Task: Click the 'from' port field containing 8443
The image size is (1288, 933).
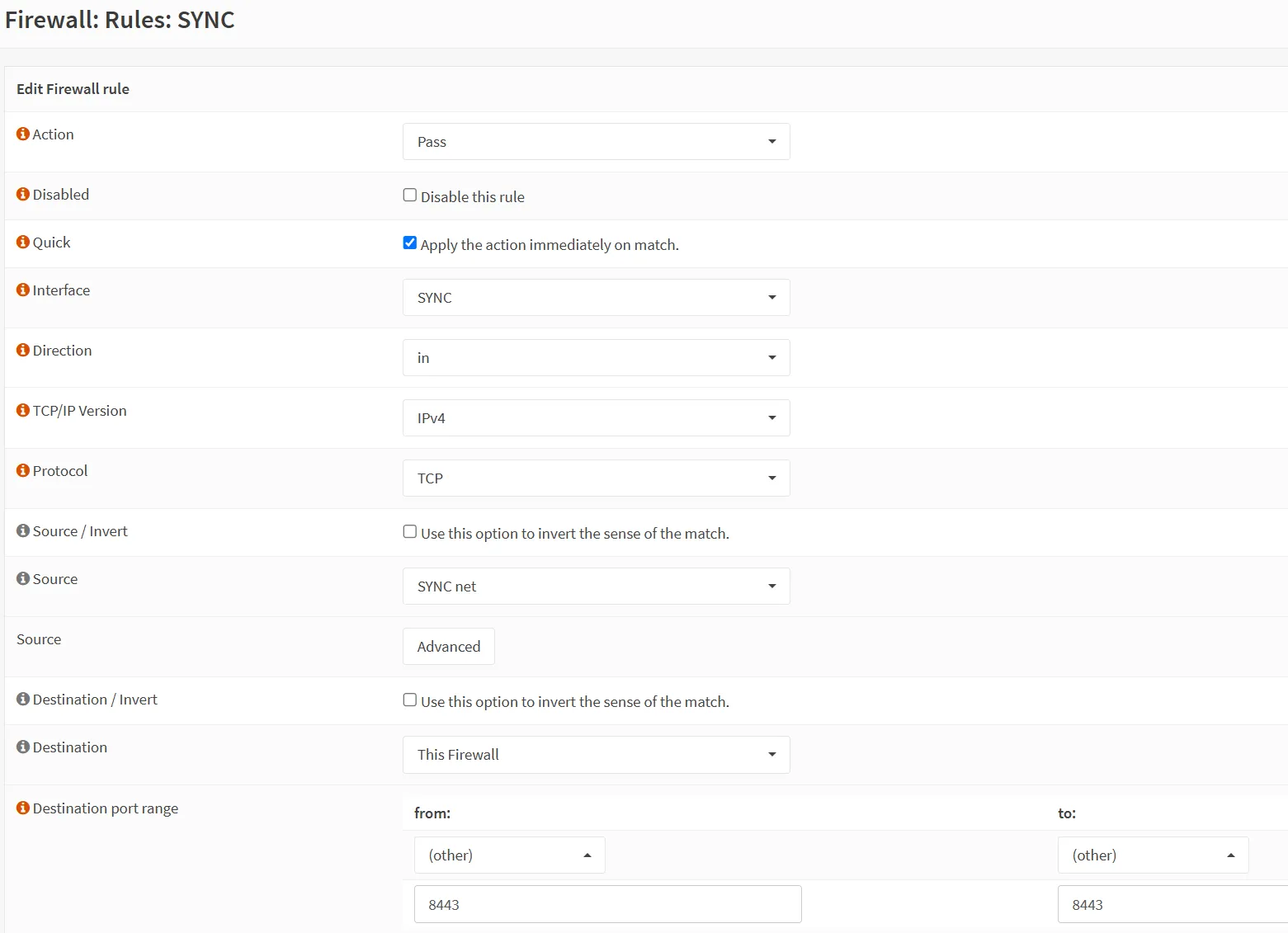Action: (x=607, y=904)
